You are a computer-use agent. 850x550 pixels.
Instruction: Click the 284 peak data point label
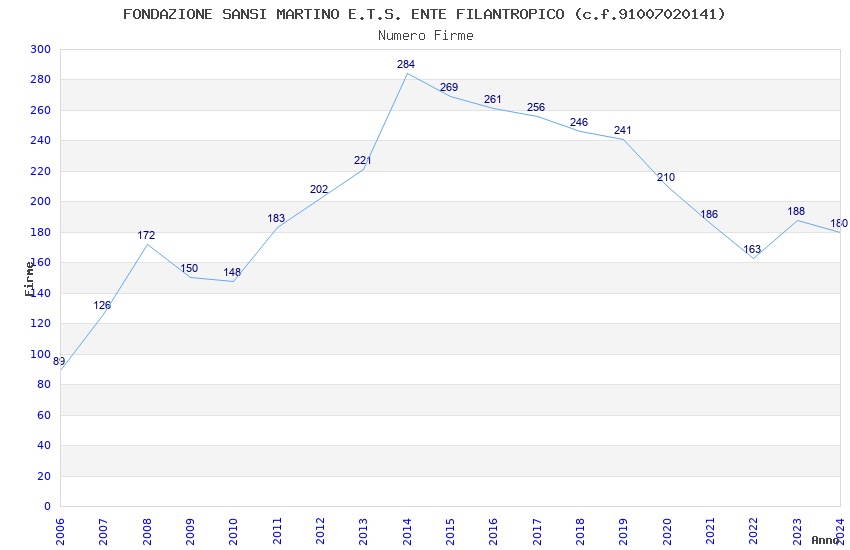[x=405, y=64]
